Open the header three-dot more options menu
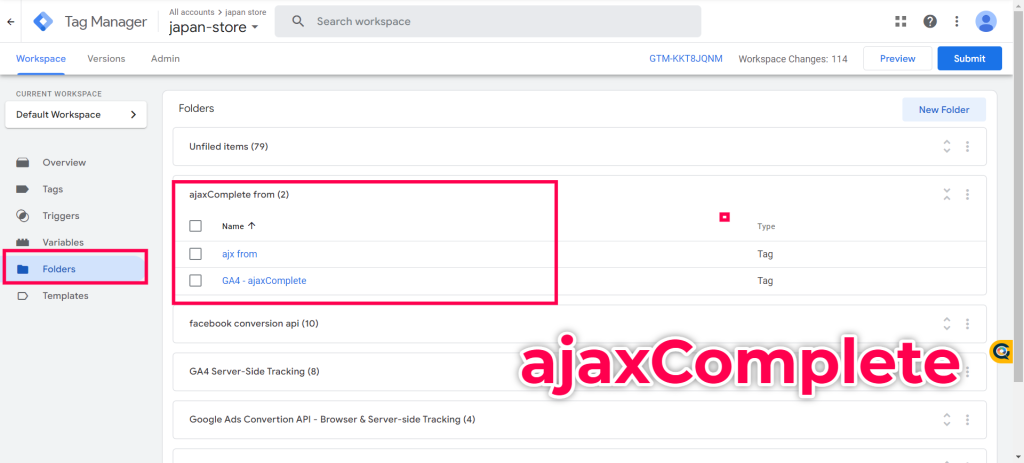Image resolution: width=1024 pixels, height=463 pixels. [x=957, y=22]
